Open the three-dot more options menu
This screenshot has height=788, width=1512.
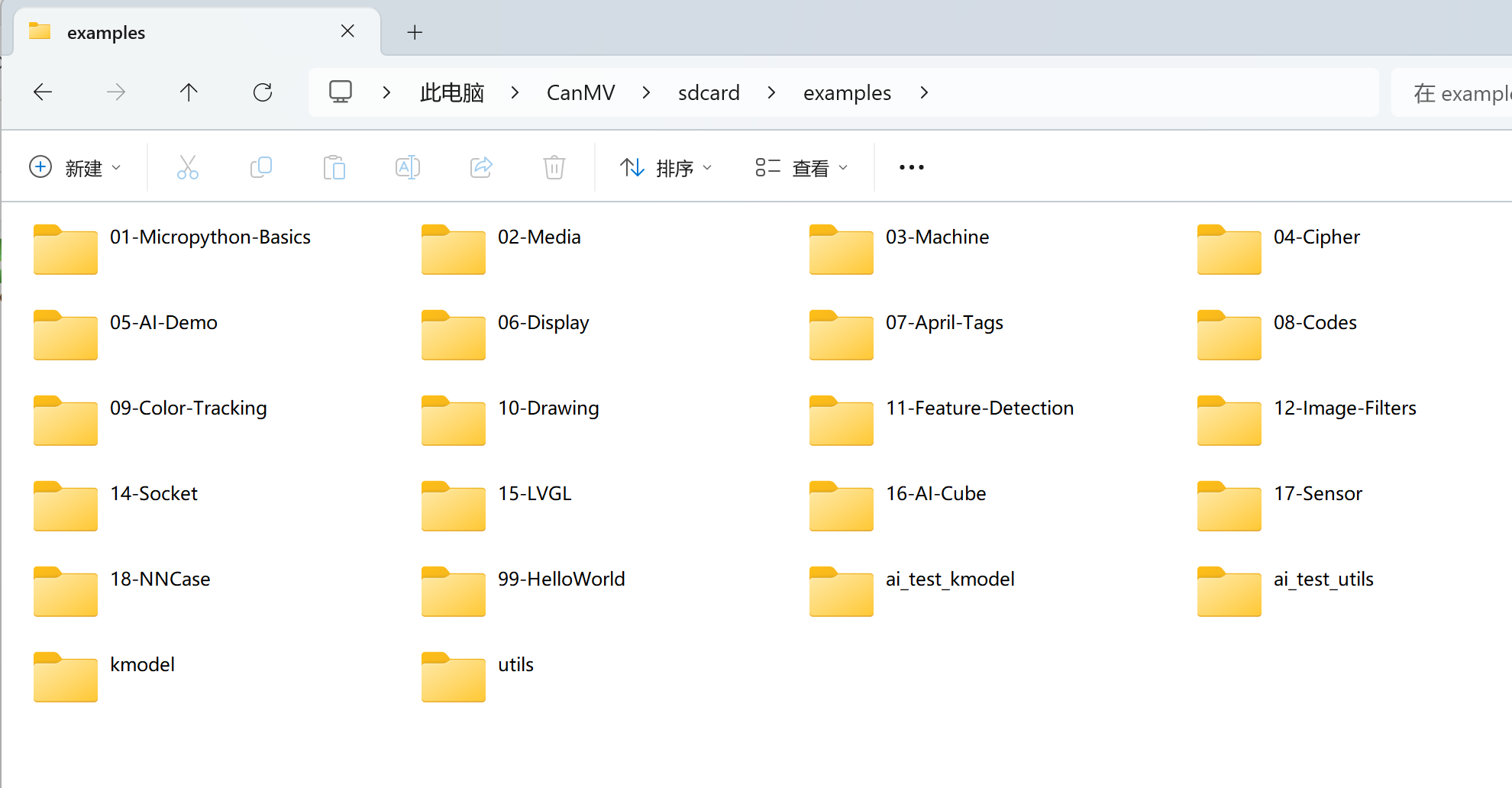point(911,167)
